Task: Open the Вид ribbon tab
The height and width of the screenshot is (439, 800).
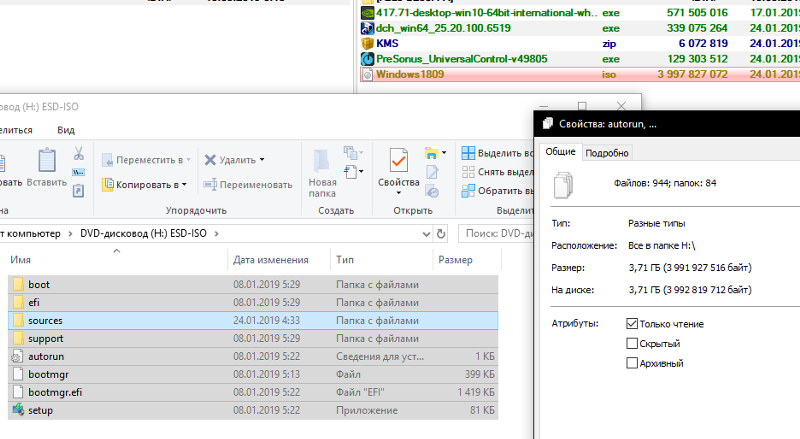Action: pos(66,130)
